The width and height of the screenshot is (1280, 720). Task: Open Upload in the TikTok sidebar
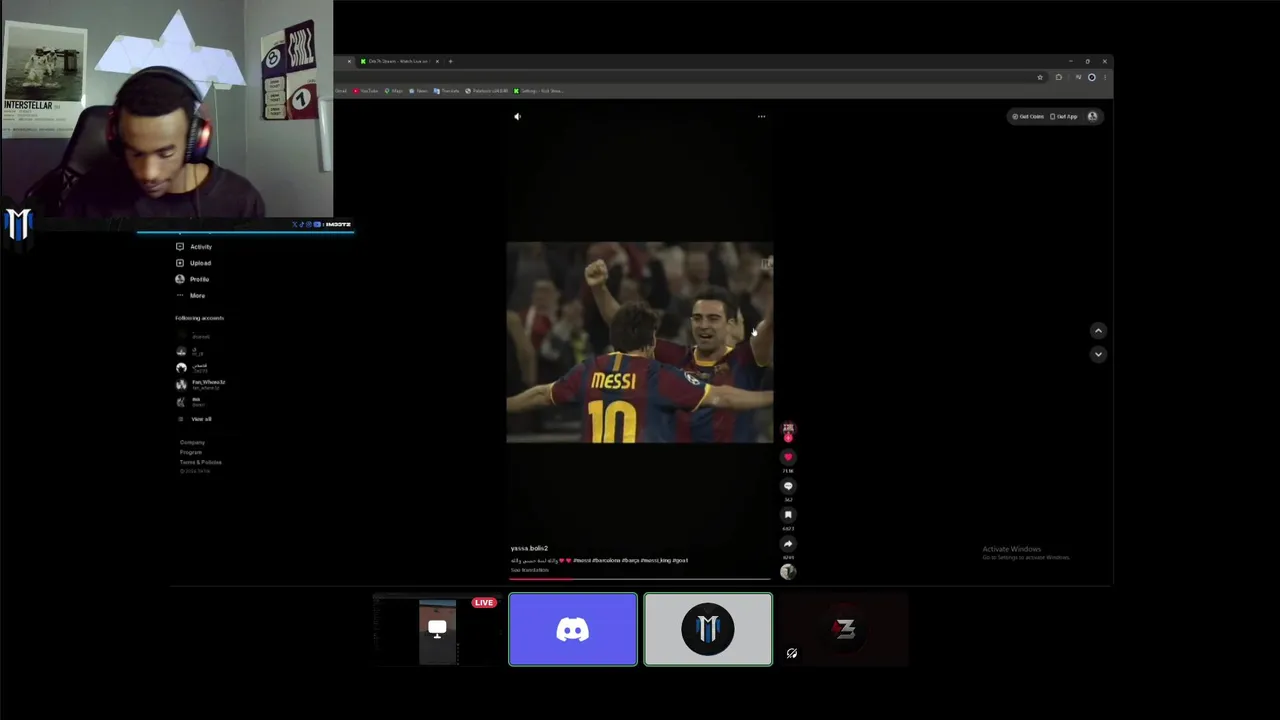[194, 263]
